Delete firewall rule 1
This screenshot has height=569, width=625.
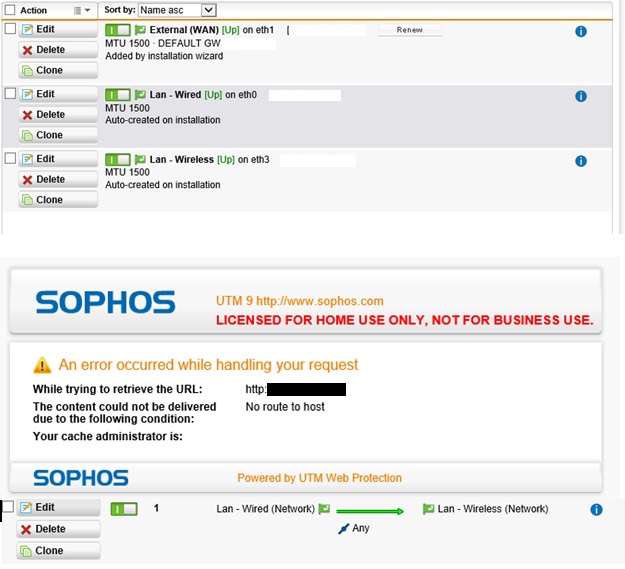[x=58, y=529]
